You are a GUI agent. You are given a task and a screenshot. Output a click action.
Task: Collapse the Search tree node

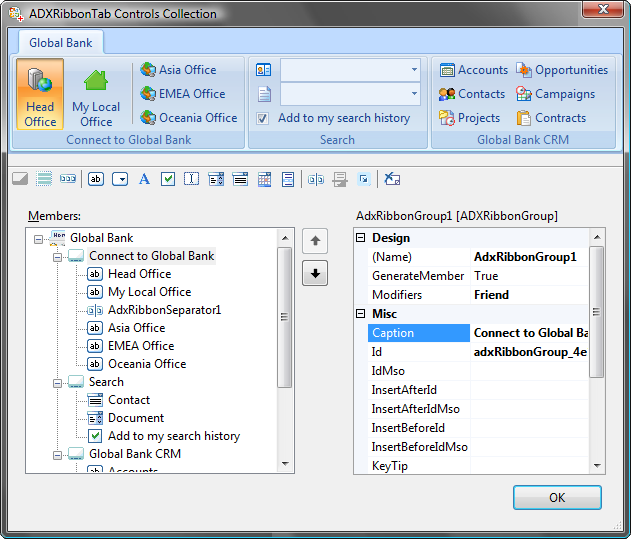(x=57, y=382)
